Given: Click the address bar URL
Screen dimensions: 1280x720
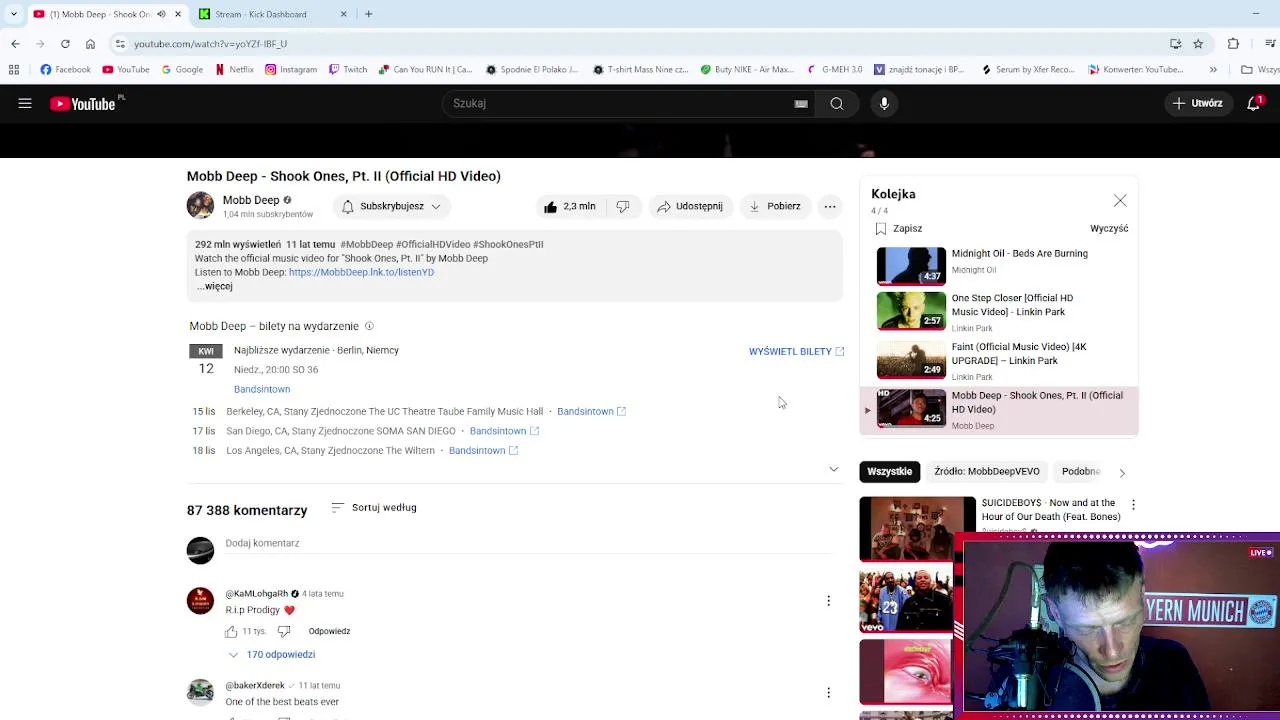Looking at the screenshot, I should point(210,44).
